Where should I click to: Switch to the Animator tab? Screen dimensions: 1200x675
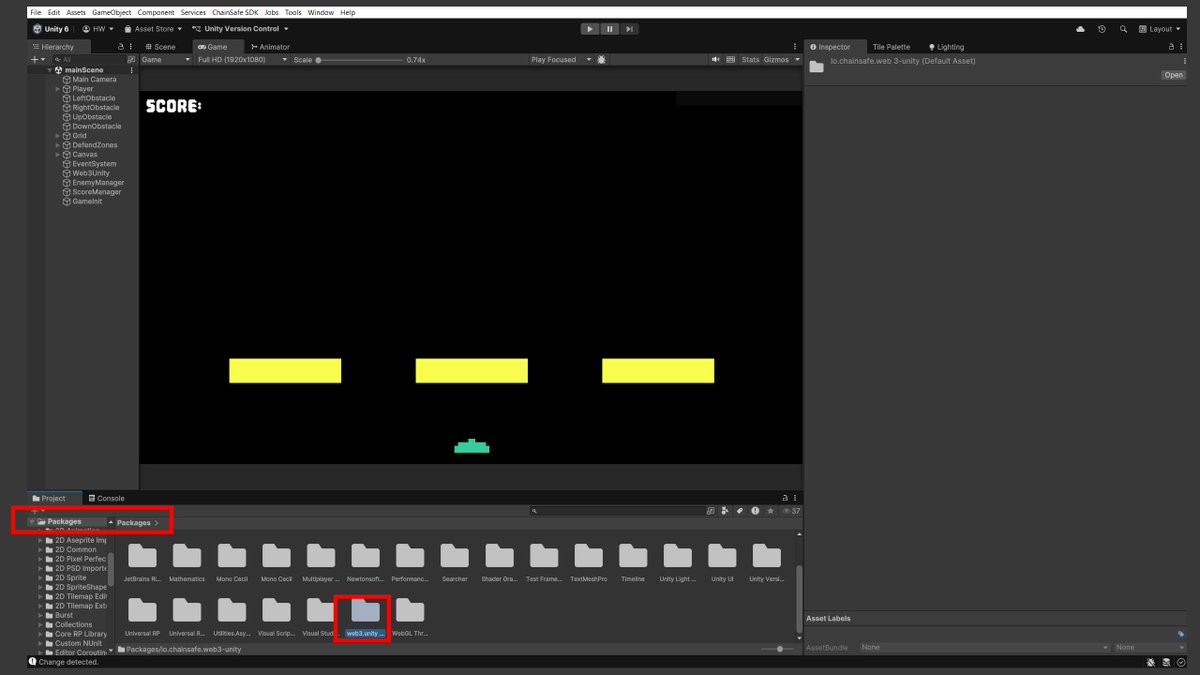click(x=269, y=47)
